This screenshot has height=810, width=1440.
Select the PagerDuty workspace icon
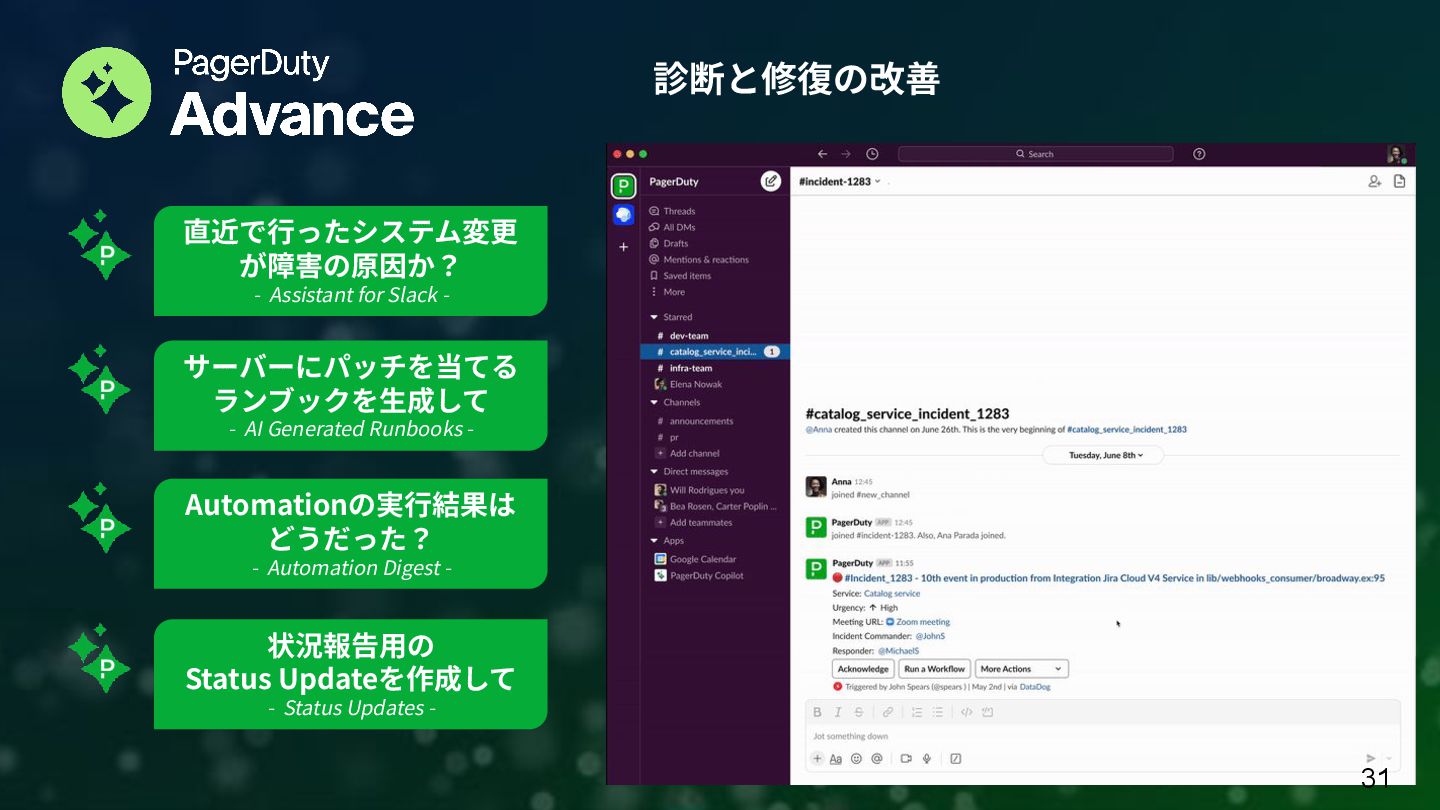coord(623,186)
